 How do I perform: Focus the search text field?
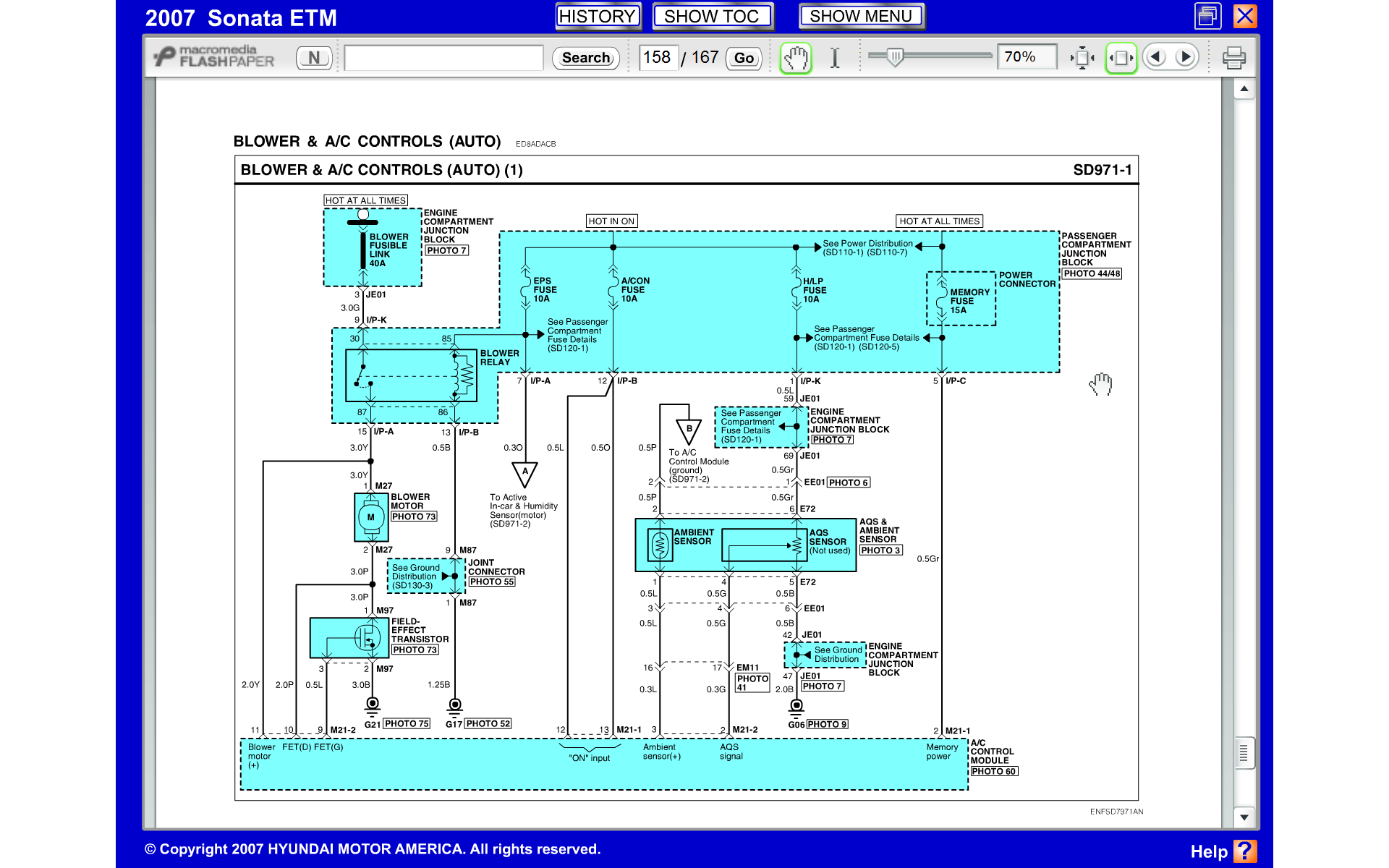click(443, 58)
